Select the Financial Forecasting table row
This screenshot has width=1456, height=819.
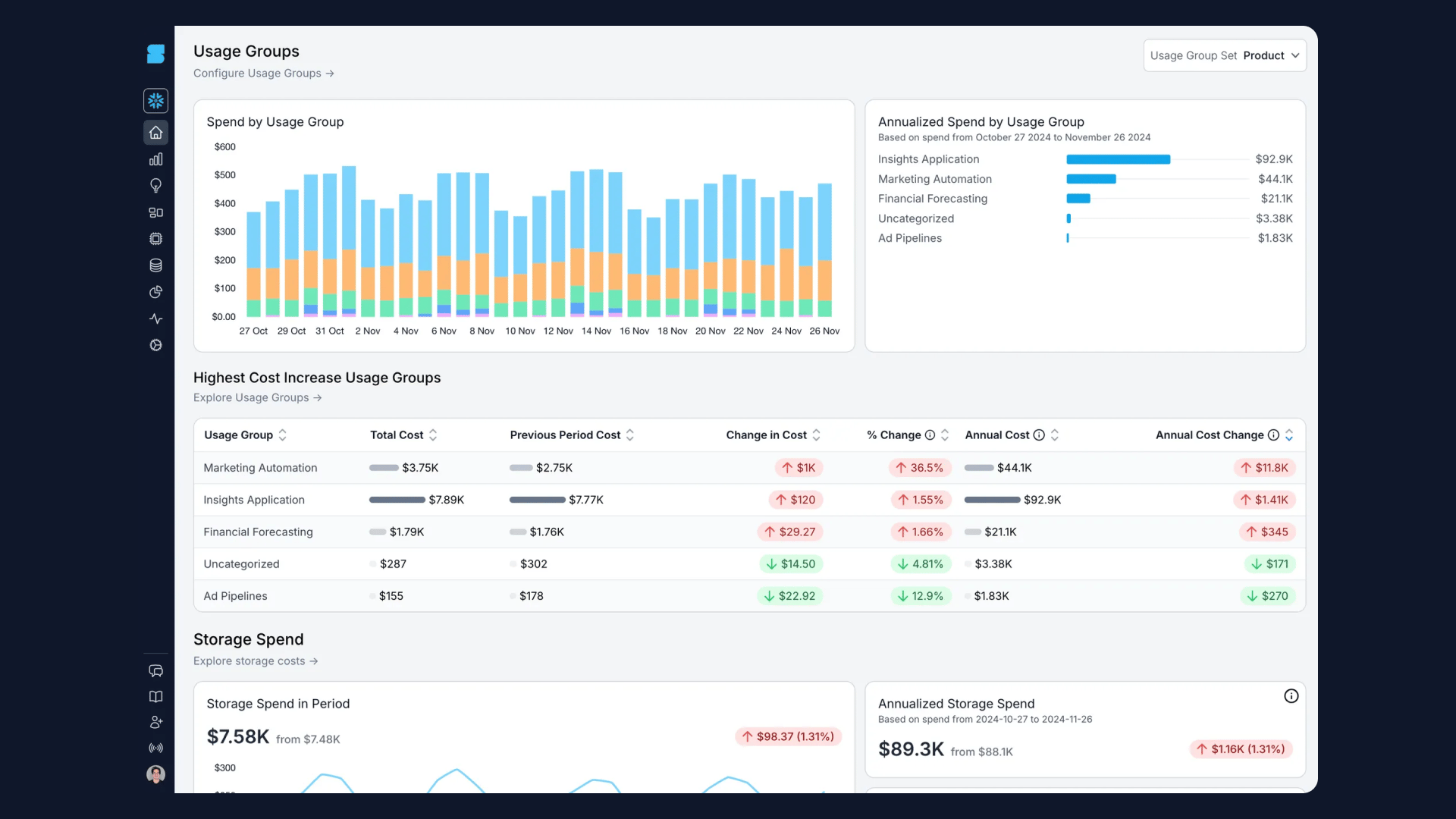(x=749, y=532)
